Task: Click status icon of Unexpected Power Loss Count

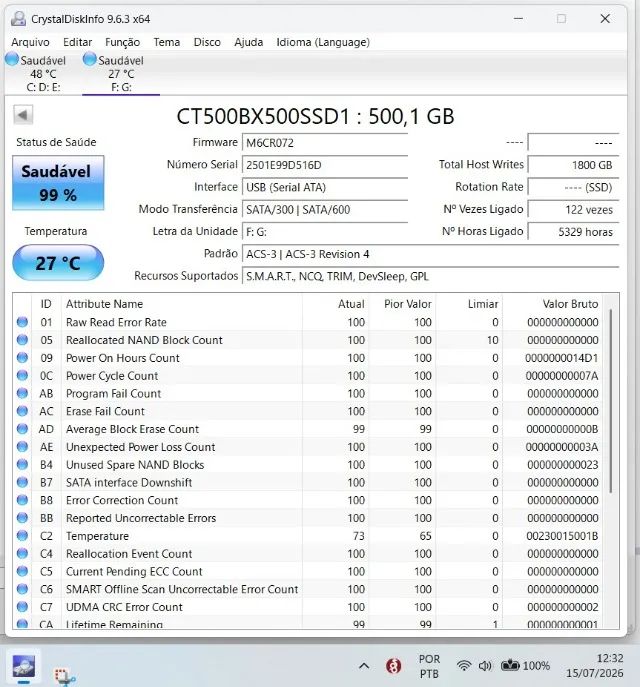Action: [x=22, y=447]
